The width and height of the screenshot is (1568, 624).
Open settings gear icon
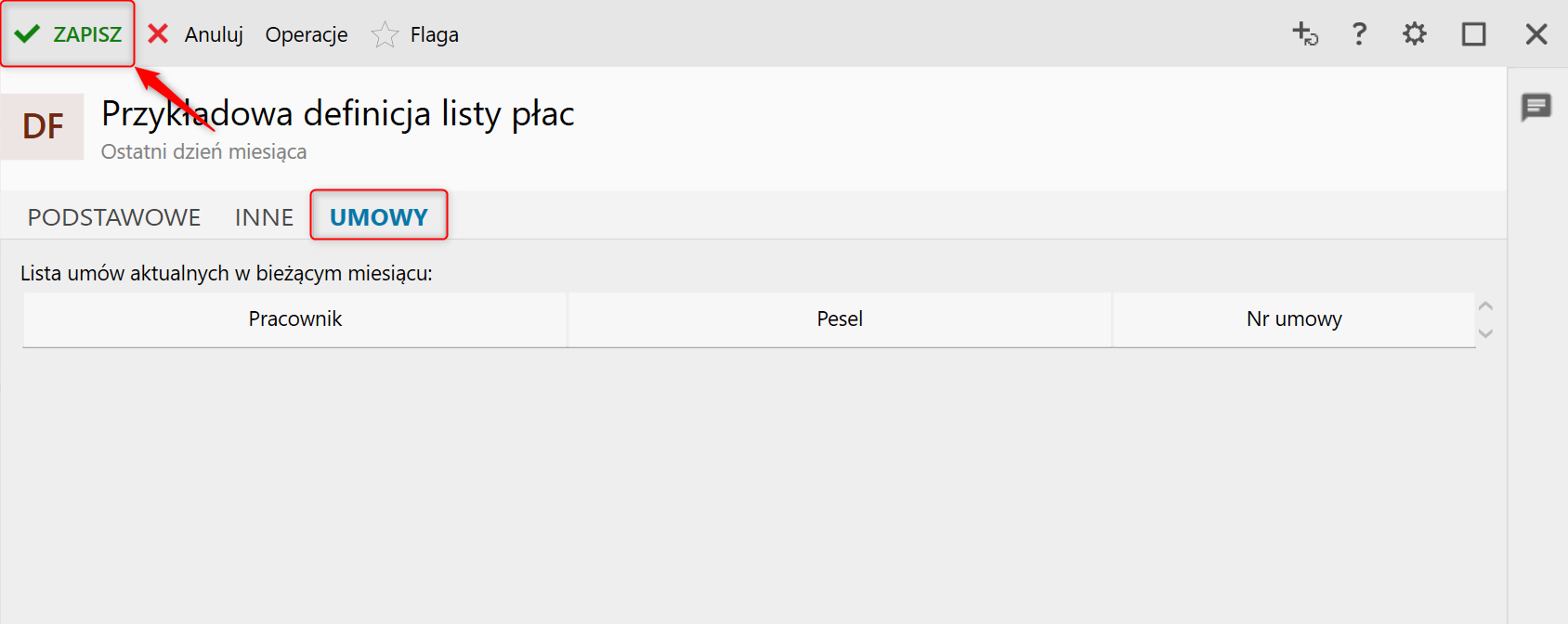tap(1415, 34)
